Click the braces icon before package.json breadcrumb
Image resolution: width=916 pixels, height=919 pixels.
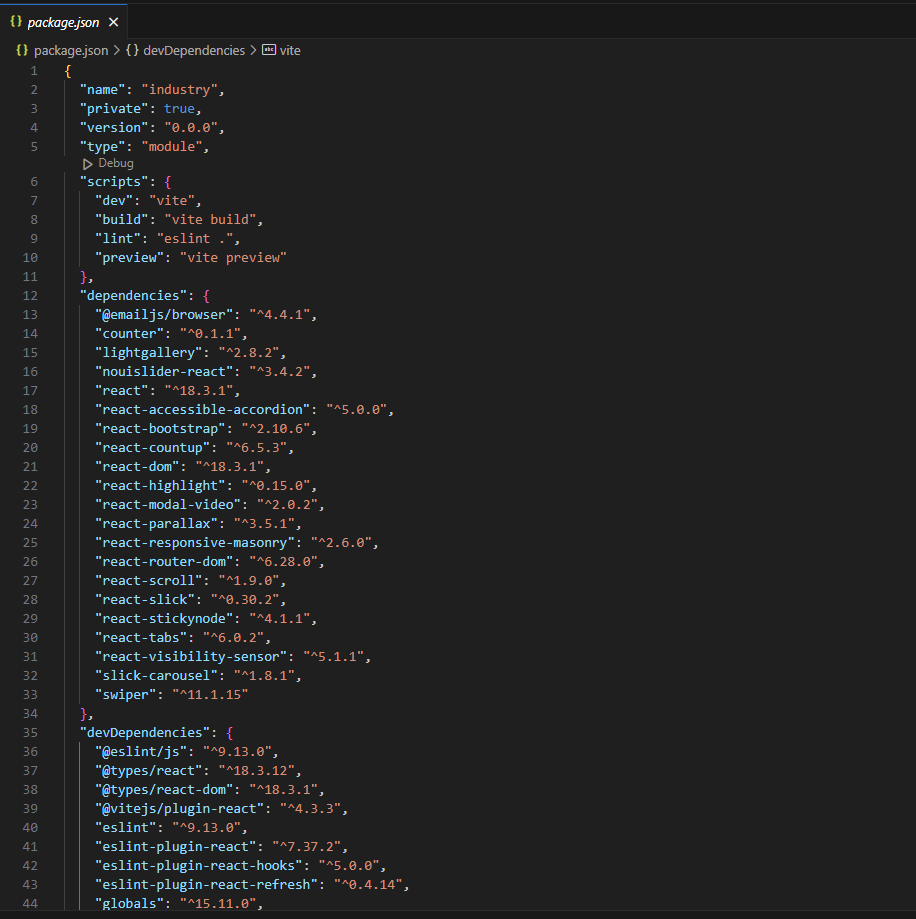pyautogui.click(x=21, y=50)
